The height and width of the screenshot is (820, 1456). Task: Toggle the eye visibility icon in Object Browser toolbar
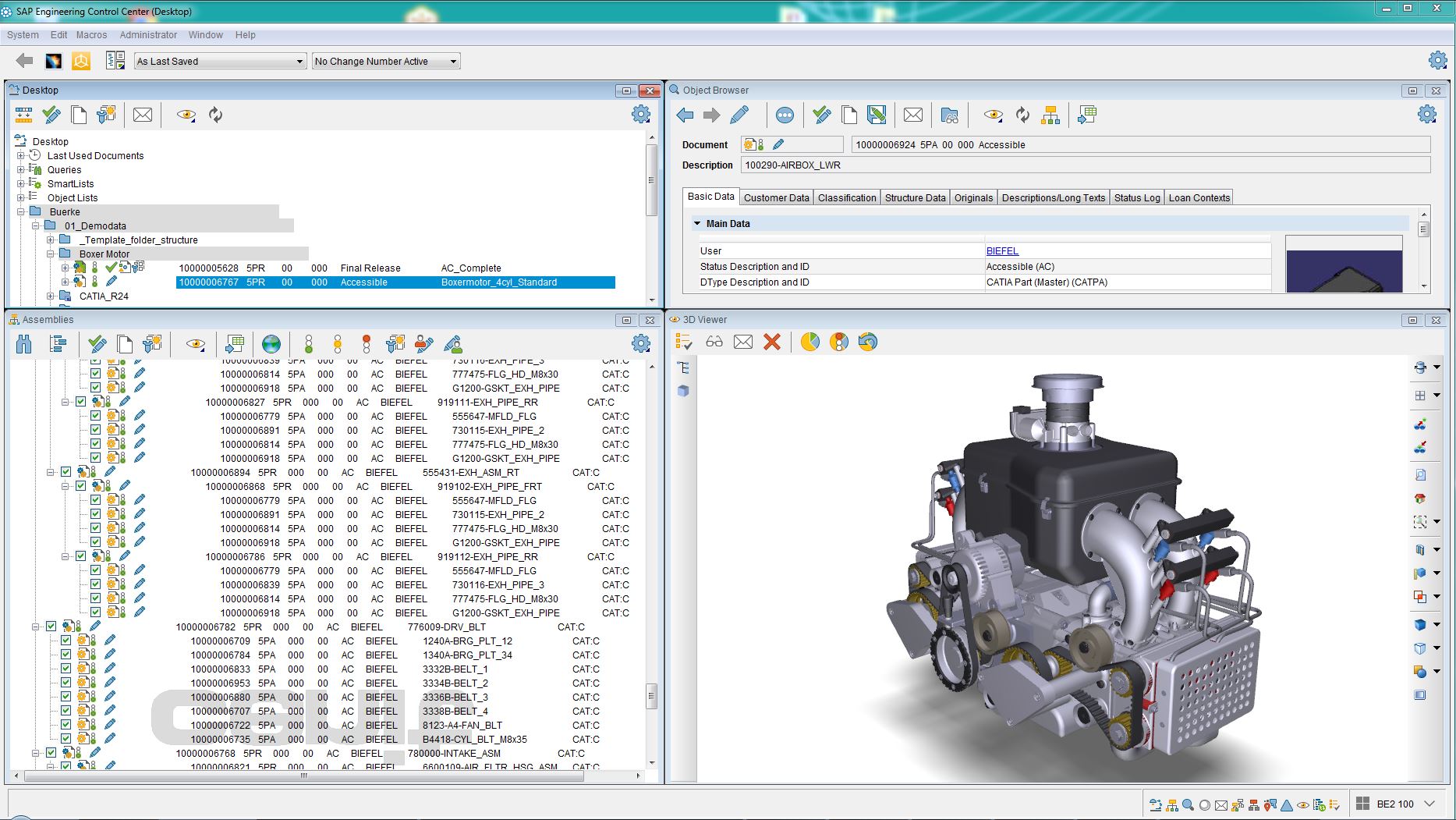pyautogui.click(x=993, y=115)
